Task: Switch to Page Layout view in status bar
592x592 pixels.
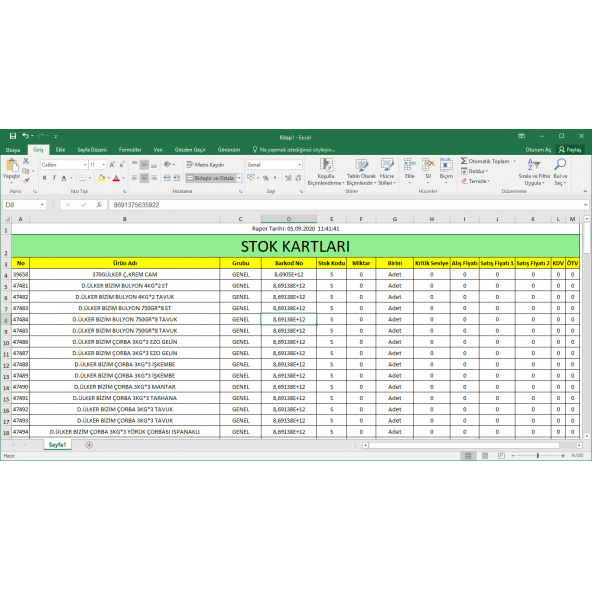Action: [485, 456]
